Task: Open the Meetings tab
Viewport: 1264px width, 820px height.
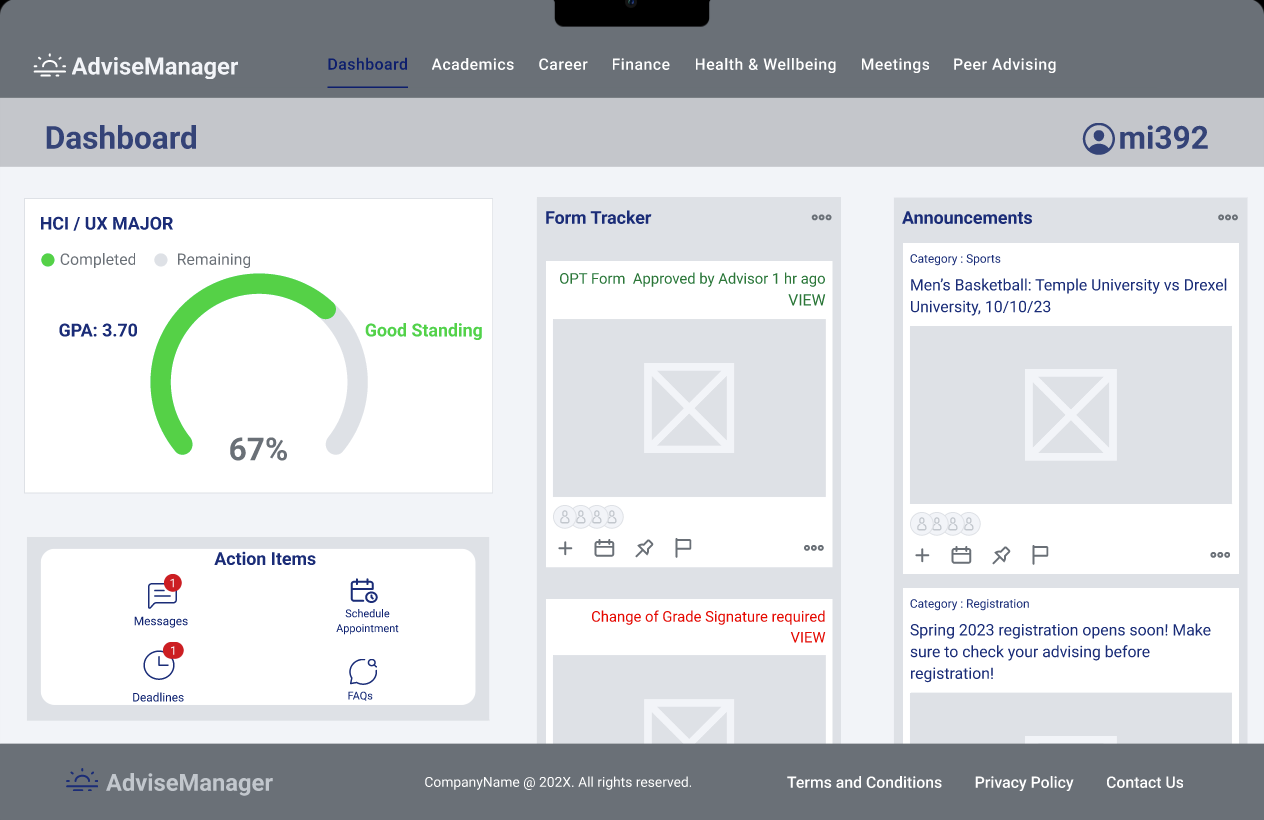Action: click(x=895, y=65)
